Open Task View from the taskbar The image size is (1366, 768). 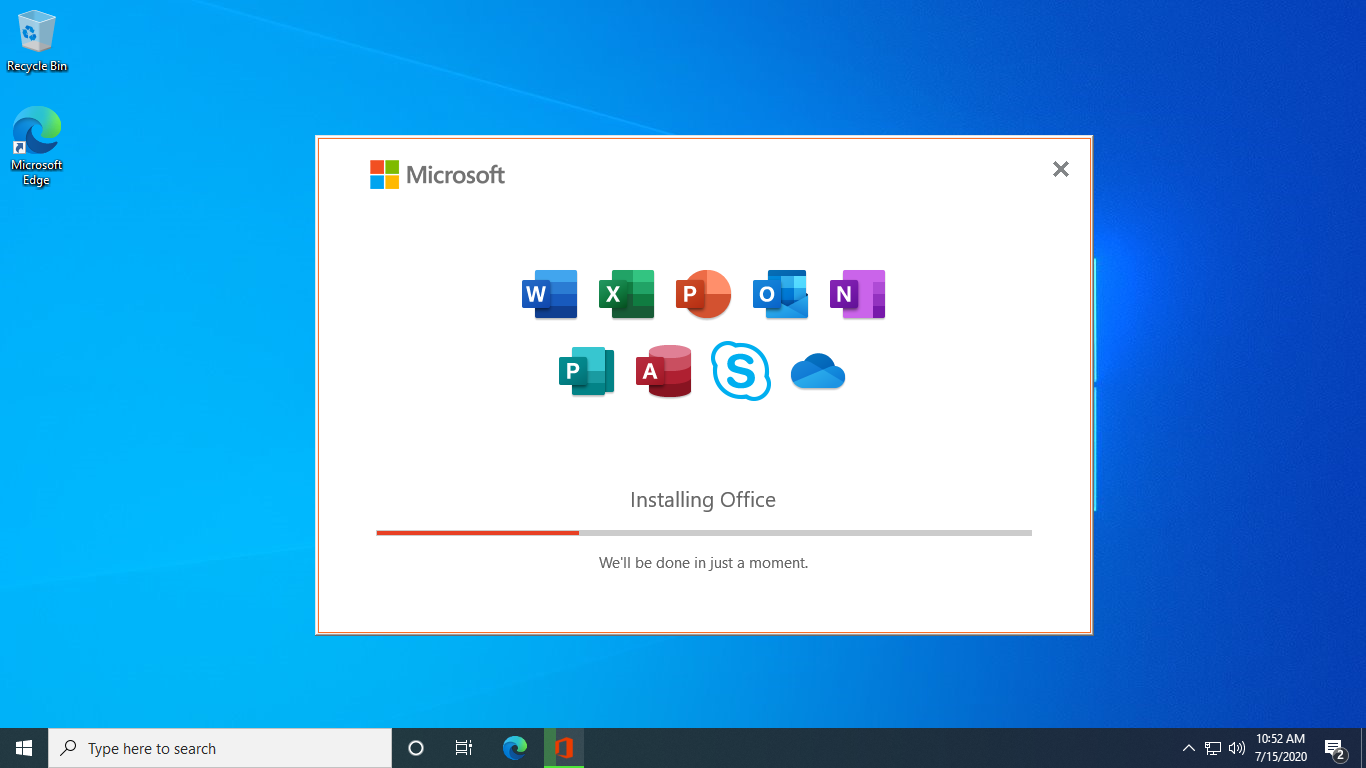[x=464, y=748]
